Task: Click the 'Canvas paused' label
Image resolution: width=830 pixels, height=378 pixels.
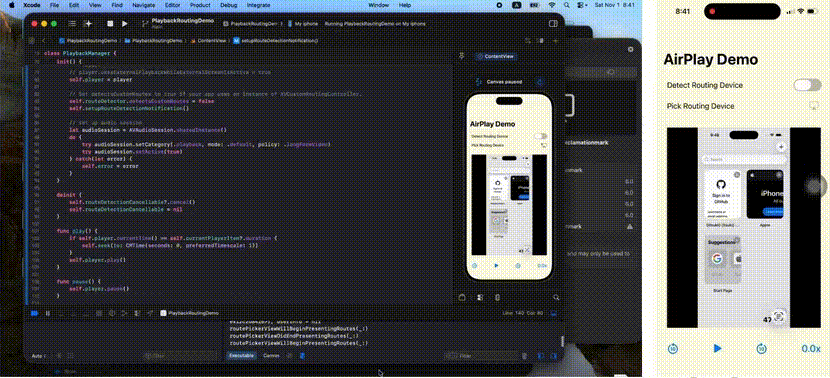Action: (504, 82)
